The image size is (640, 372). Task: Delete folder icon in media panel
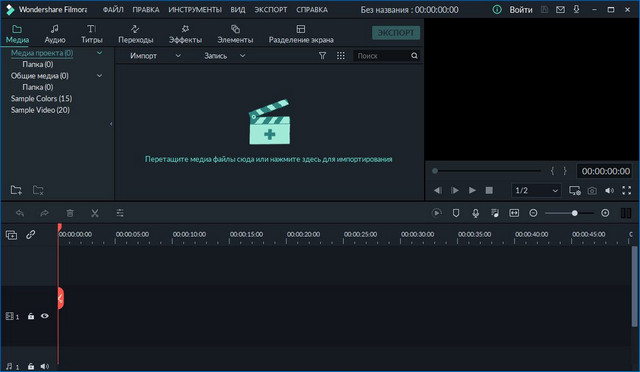pyautogui.click(x=38, y=190)
